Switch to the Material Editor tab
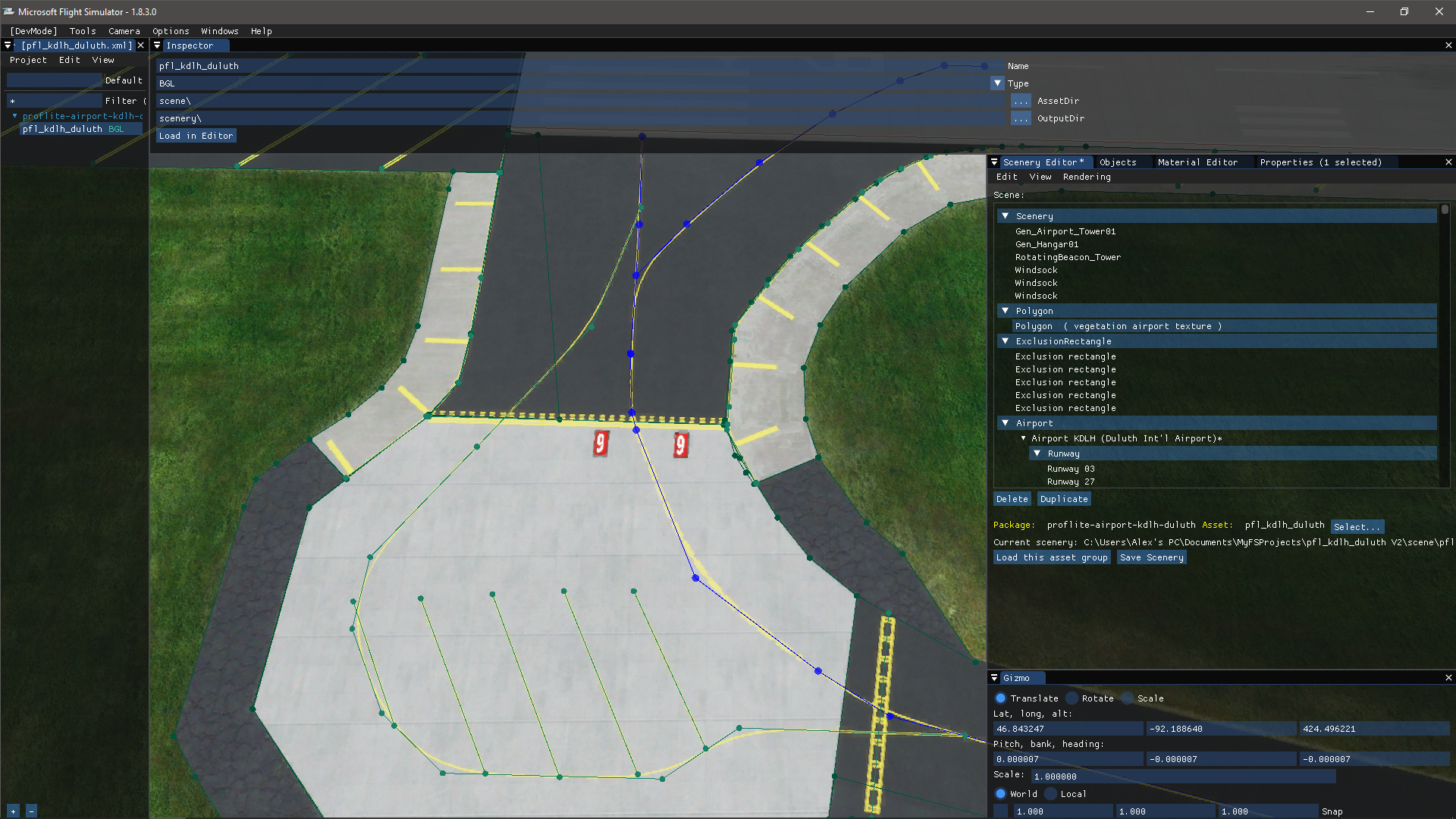 point(1197,162)
